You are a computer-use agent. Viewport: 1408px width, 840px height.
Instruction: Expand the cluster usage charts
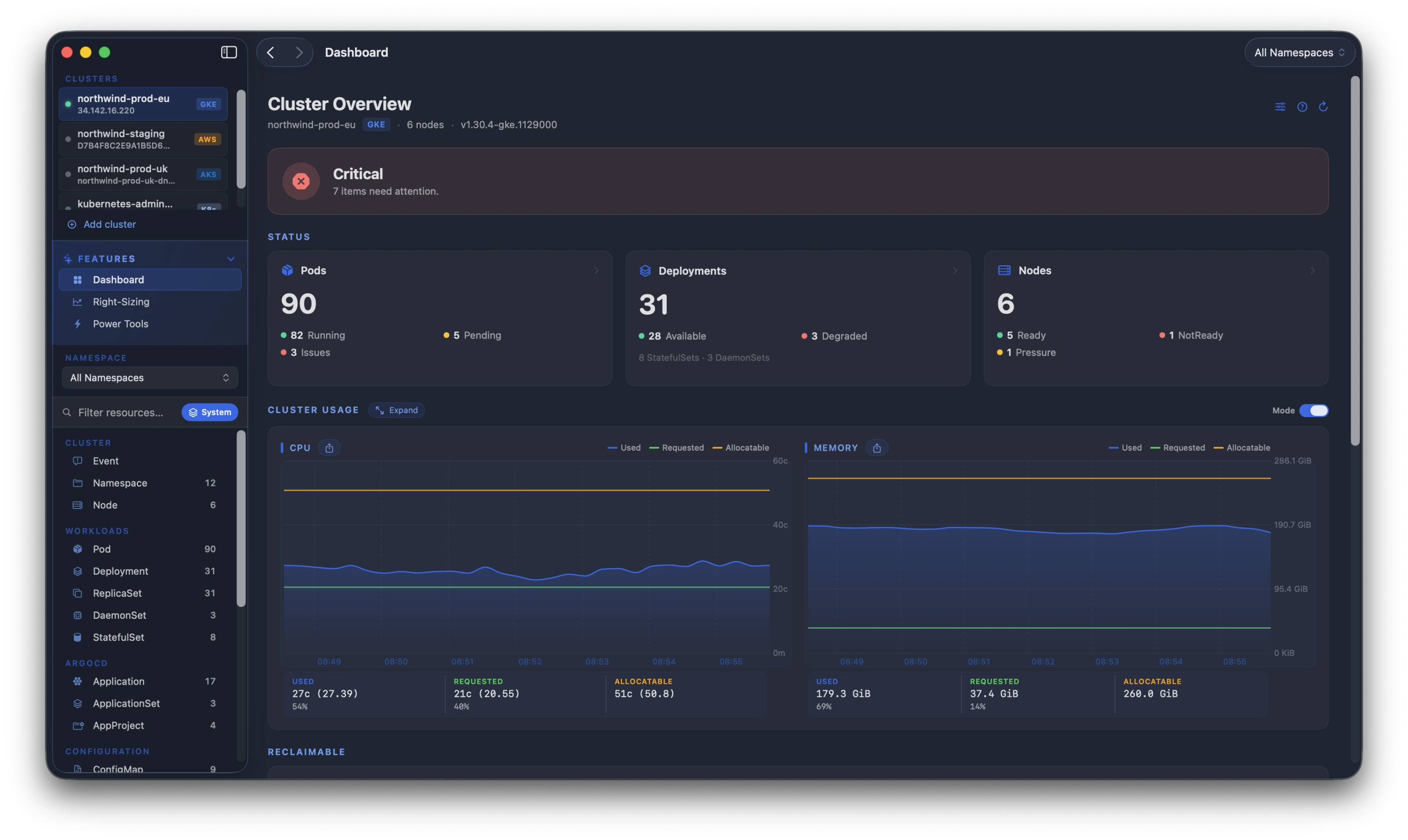coord(397,410)
